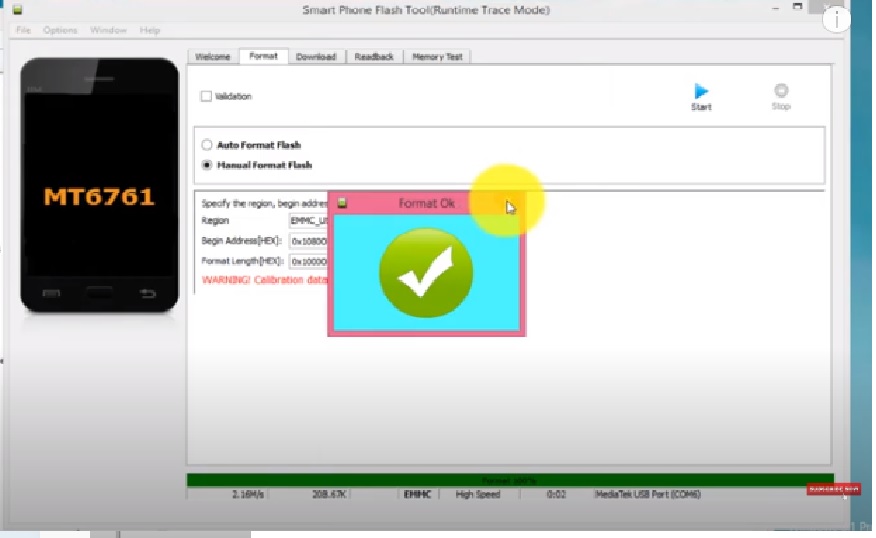876x538 pixels.
Task: Click the red Subscribe button overlay
Action: (x=834, y=489)
